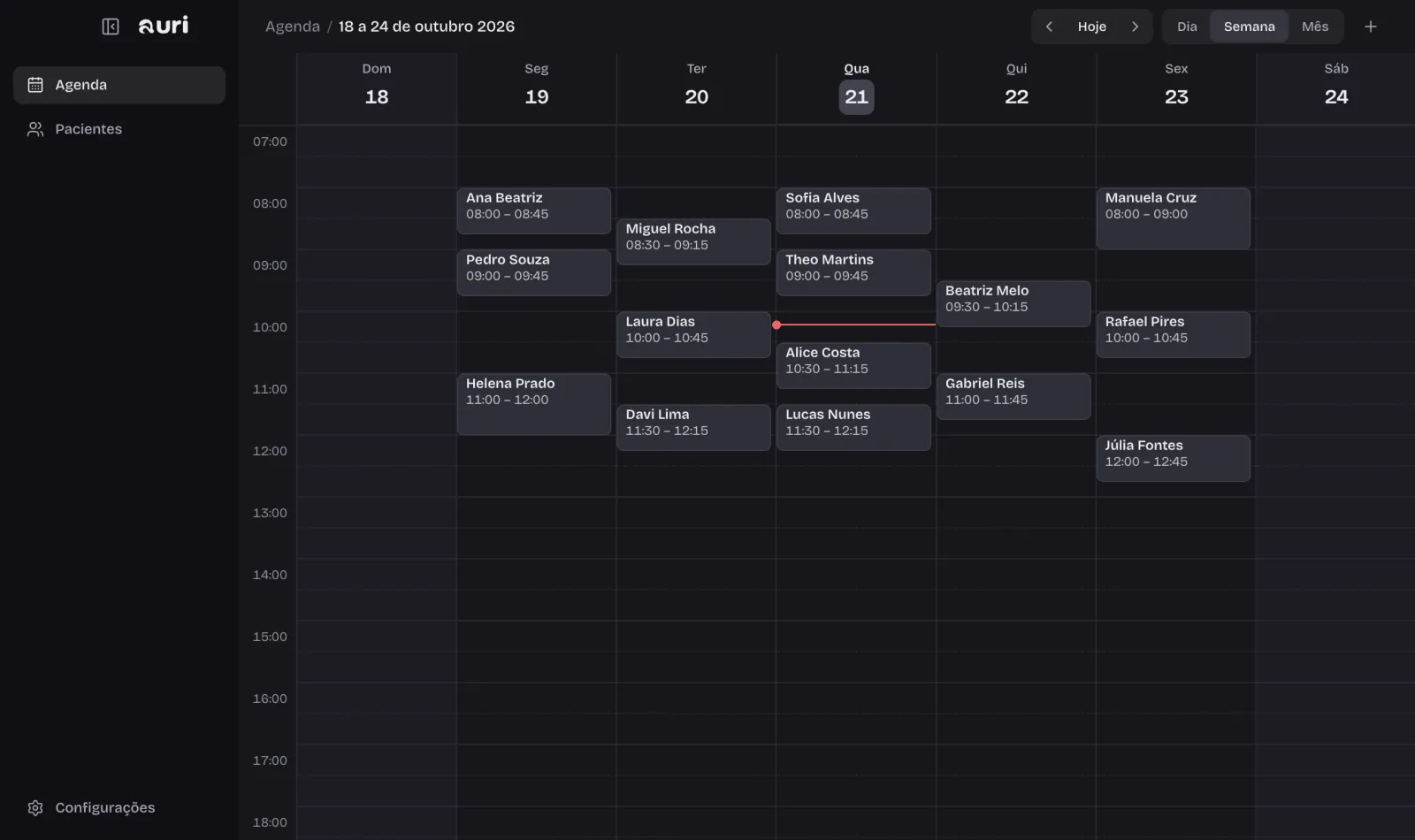Viewport: 1415px width, 840px height.
Task: Open Helena Prado 11:00 appointment
Action: click(534, 404)
